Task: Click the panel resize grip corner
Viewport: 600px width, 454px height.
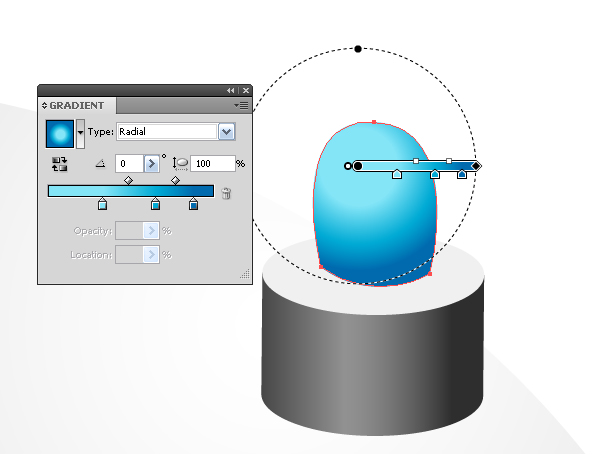Action: [x=245, y=273]
